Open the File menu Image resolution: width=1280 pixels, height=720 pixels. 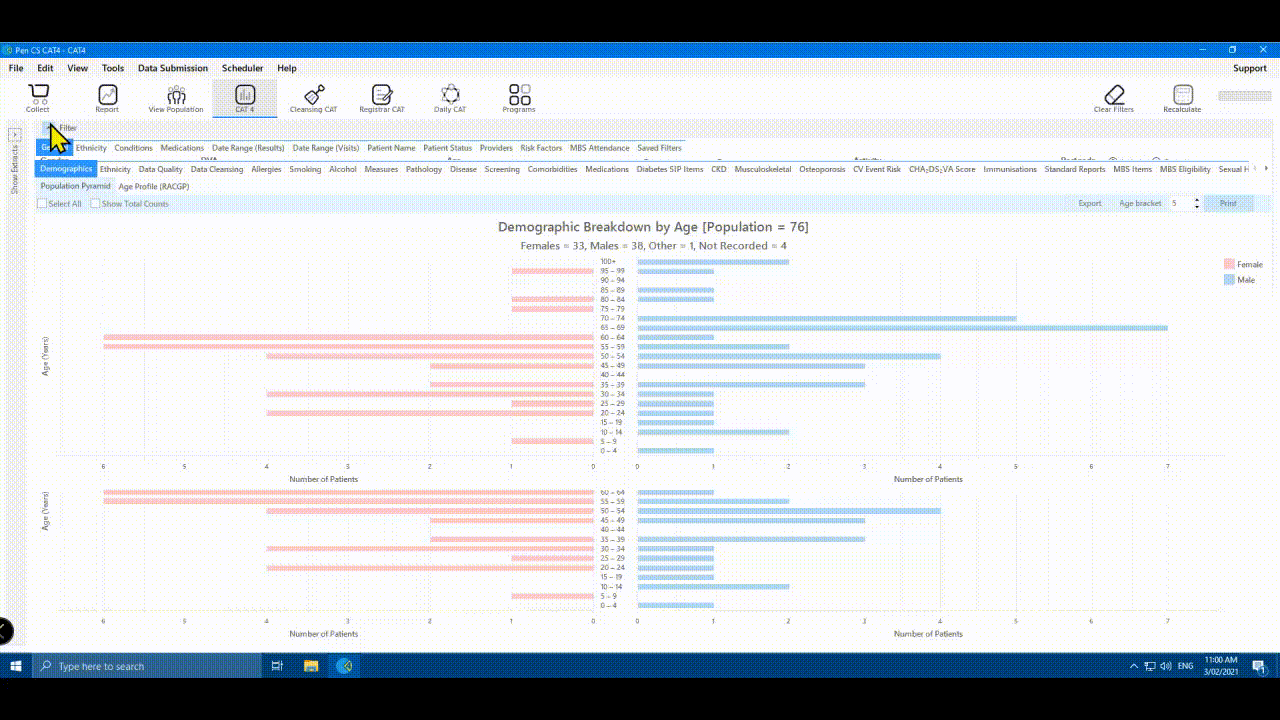pyautogui.click(x=16, y=68)
